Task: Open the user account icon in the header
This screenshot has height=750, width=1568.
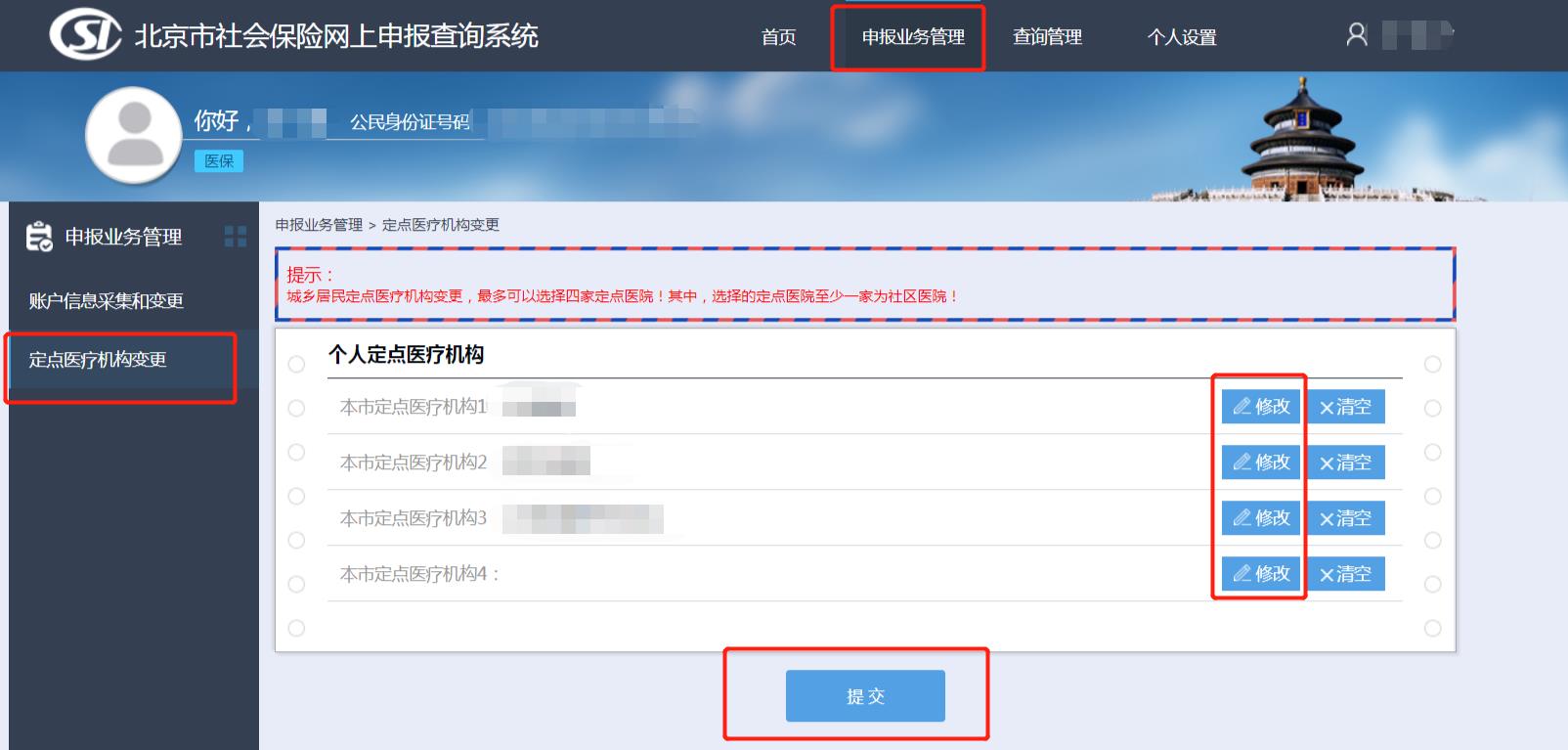Action: [1357, 35]
